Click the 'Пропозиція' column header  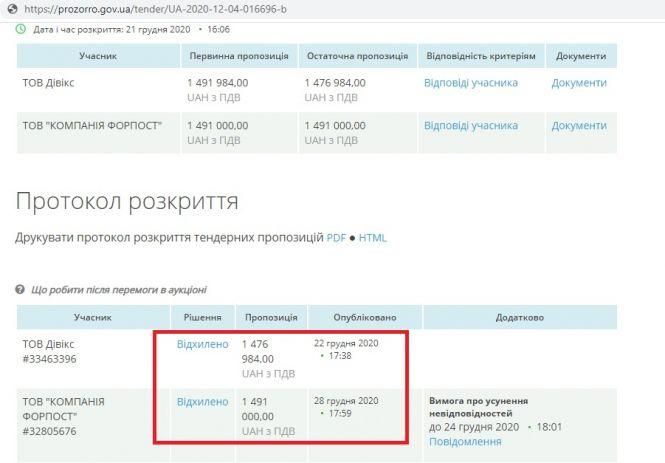click(x=271, y=317)
